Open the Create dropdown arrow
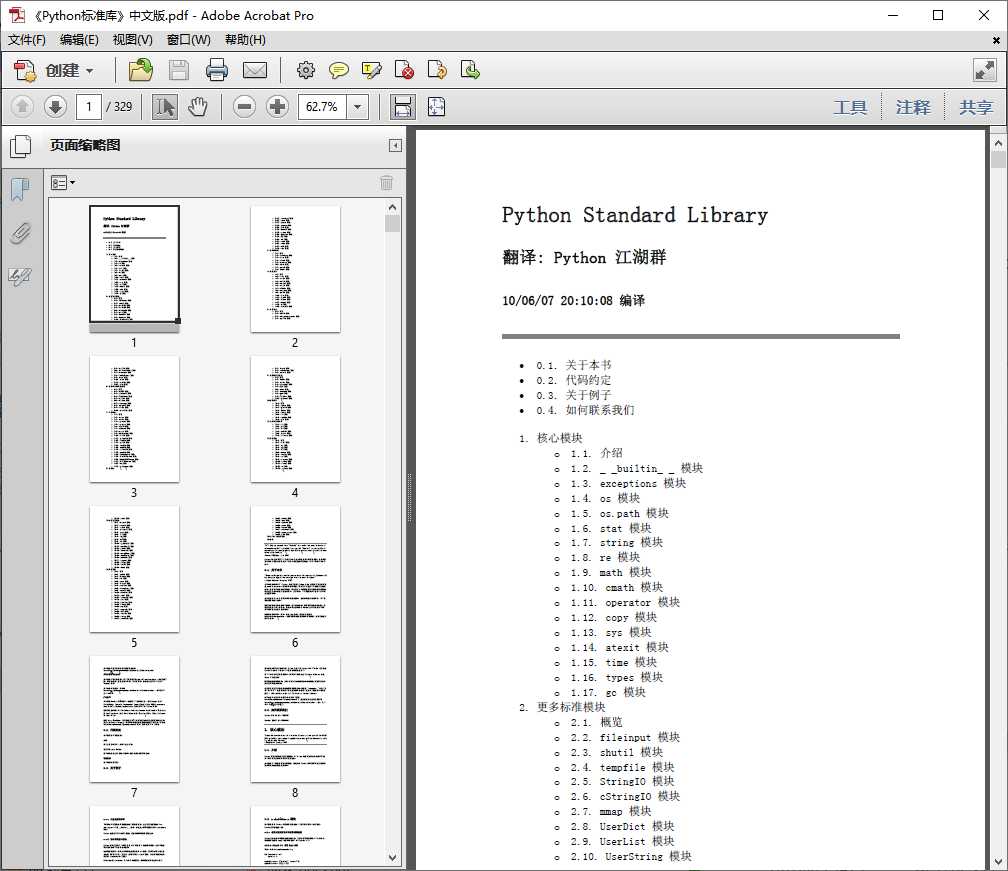Image resolution: width=1008 pixels, height=871 pixels. 89,71
